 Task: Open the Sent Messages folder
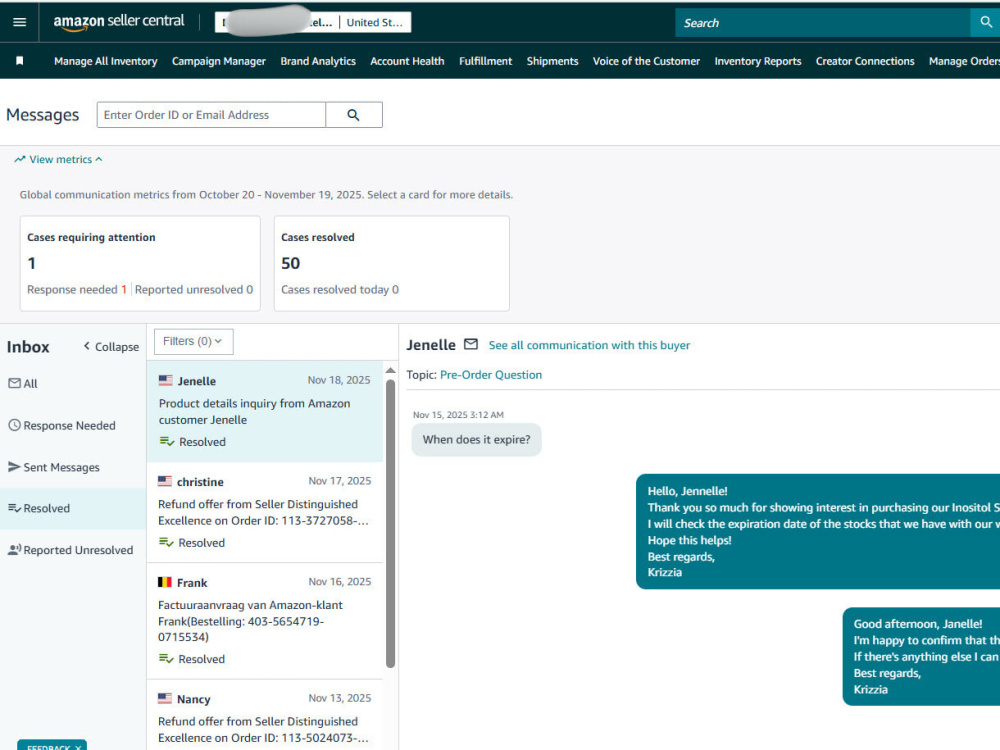54,467
